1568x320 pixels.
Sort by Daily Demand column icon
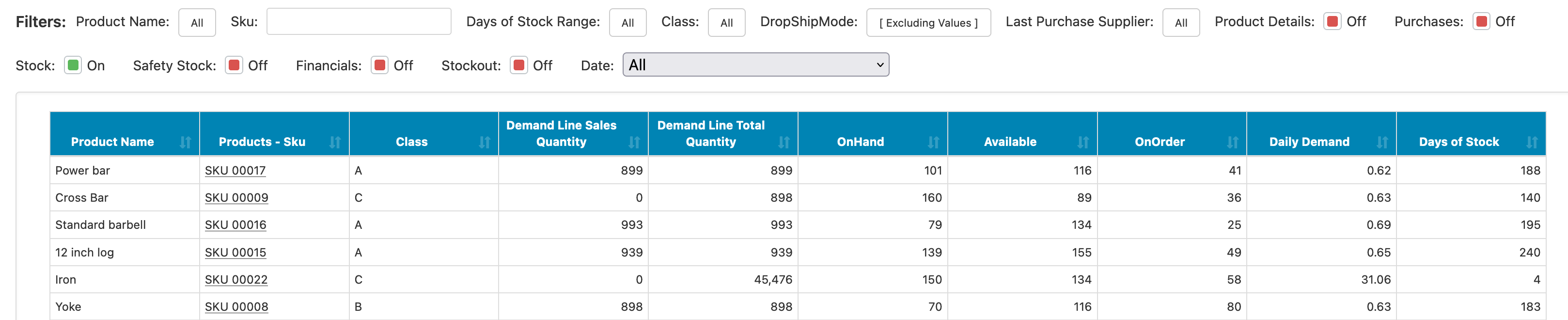pyautogui.click(x=1382, y=142)
